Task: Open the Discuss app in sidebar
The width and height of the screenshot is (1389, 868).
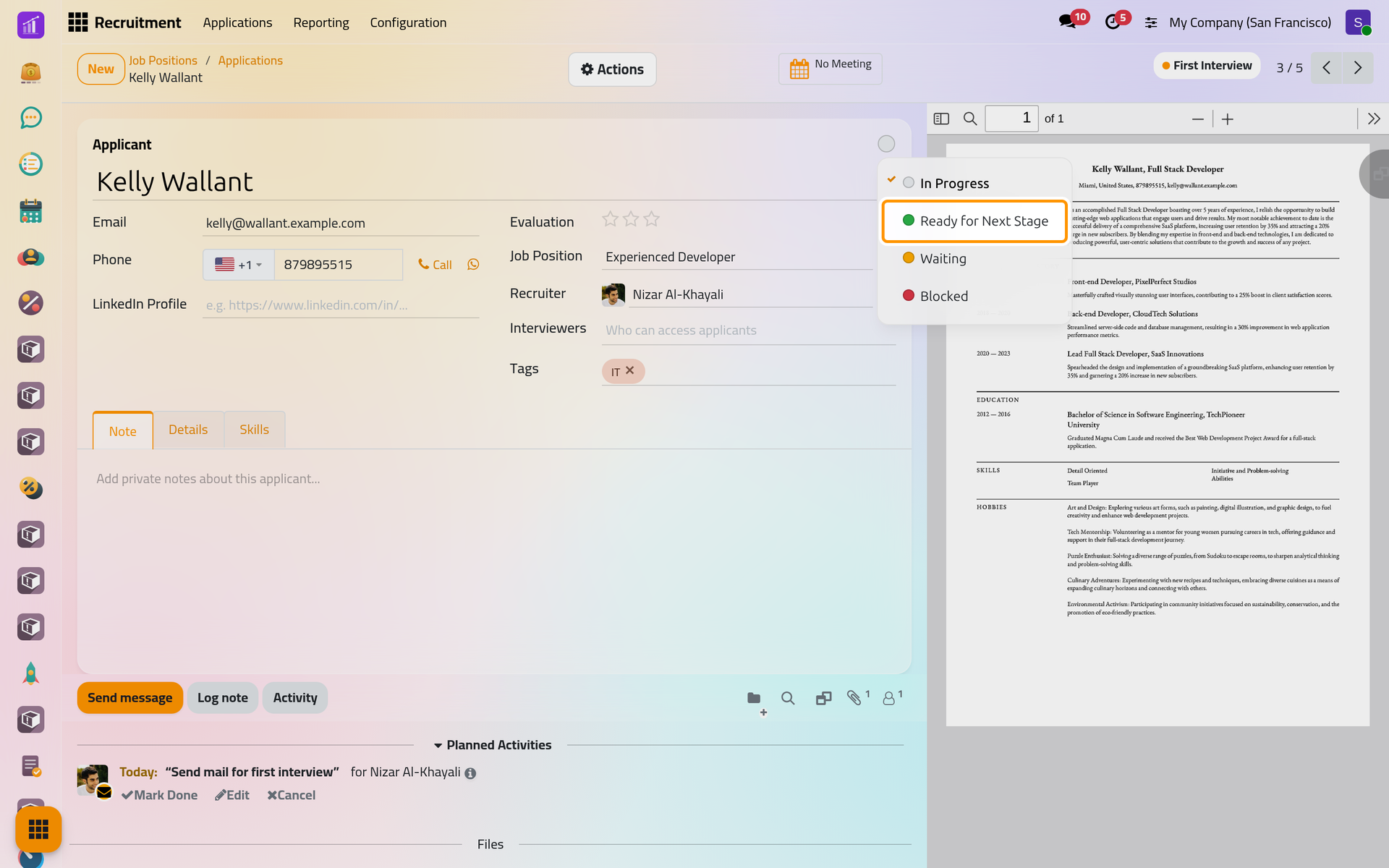Action: click(x=30, y=118)
